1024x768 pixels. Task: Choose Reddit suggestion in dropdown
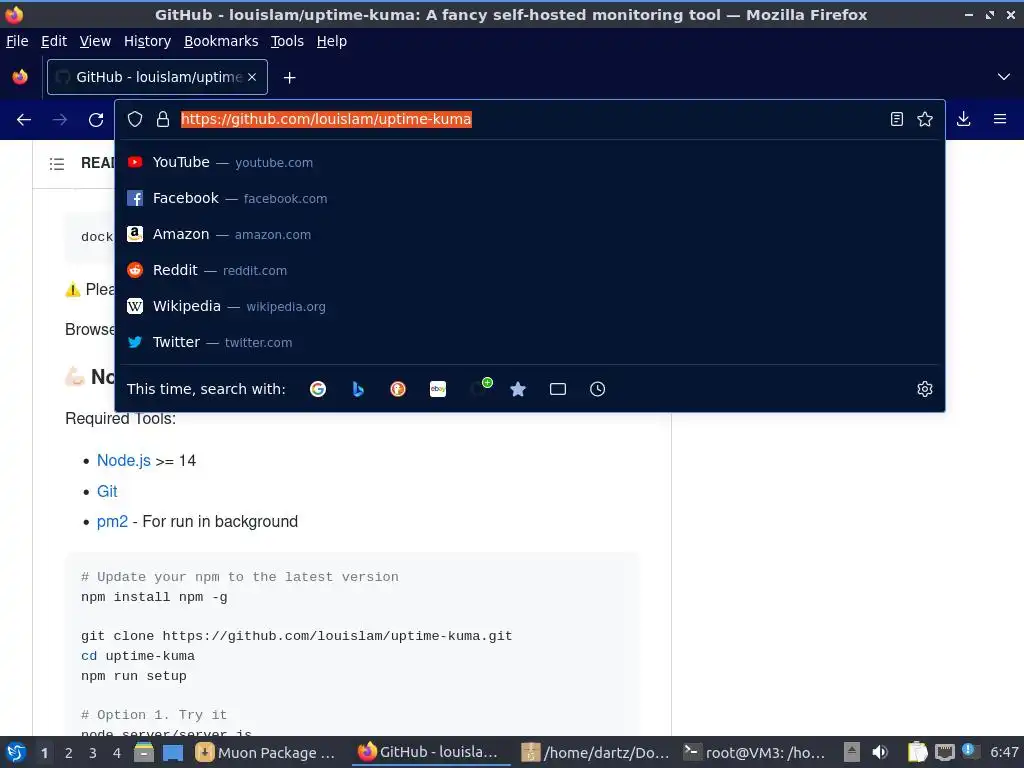coord(530,270)
